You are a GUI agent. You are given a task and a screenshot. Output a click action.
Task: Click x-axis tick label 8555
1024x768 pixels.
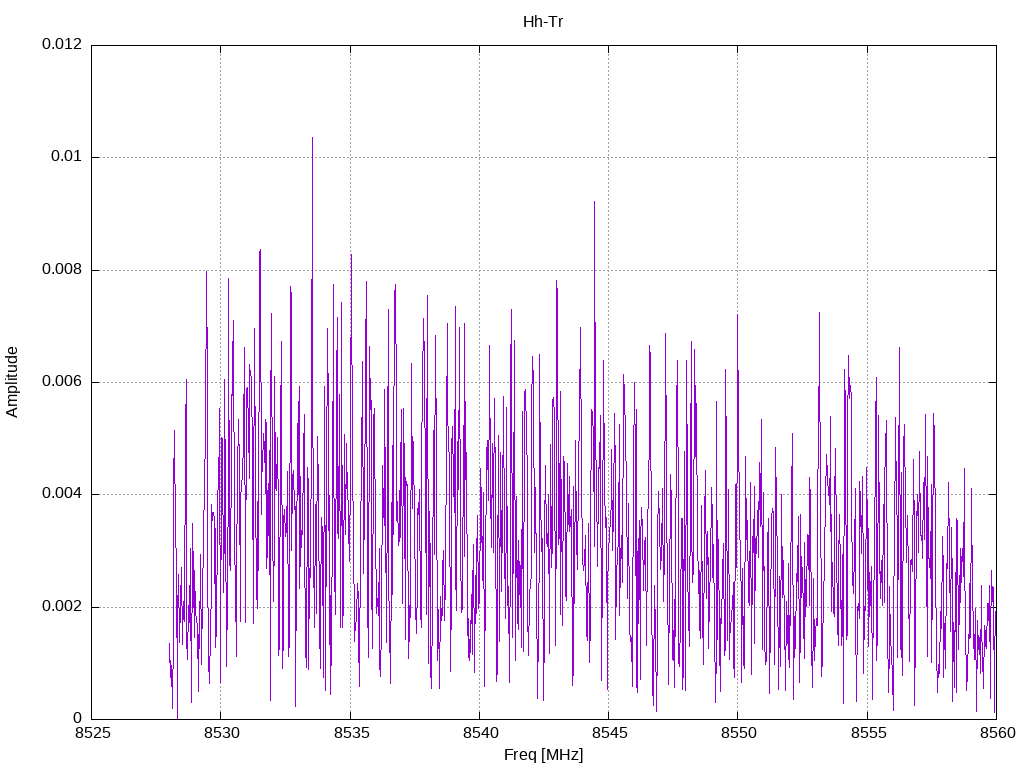coord(868,733)
